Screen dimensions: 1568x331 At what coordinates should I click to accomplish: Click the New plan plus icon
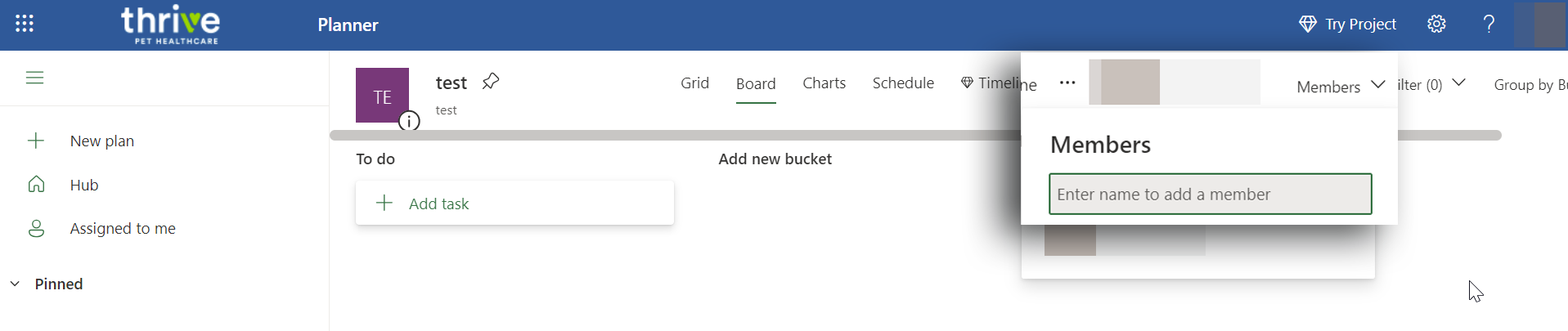[36, 141]
